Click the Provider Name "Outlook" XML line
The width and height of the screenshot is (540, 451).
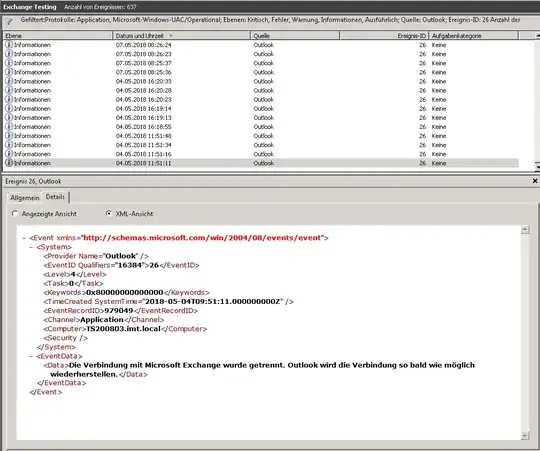pos(96,256)
